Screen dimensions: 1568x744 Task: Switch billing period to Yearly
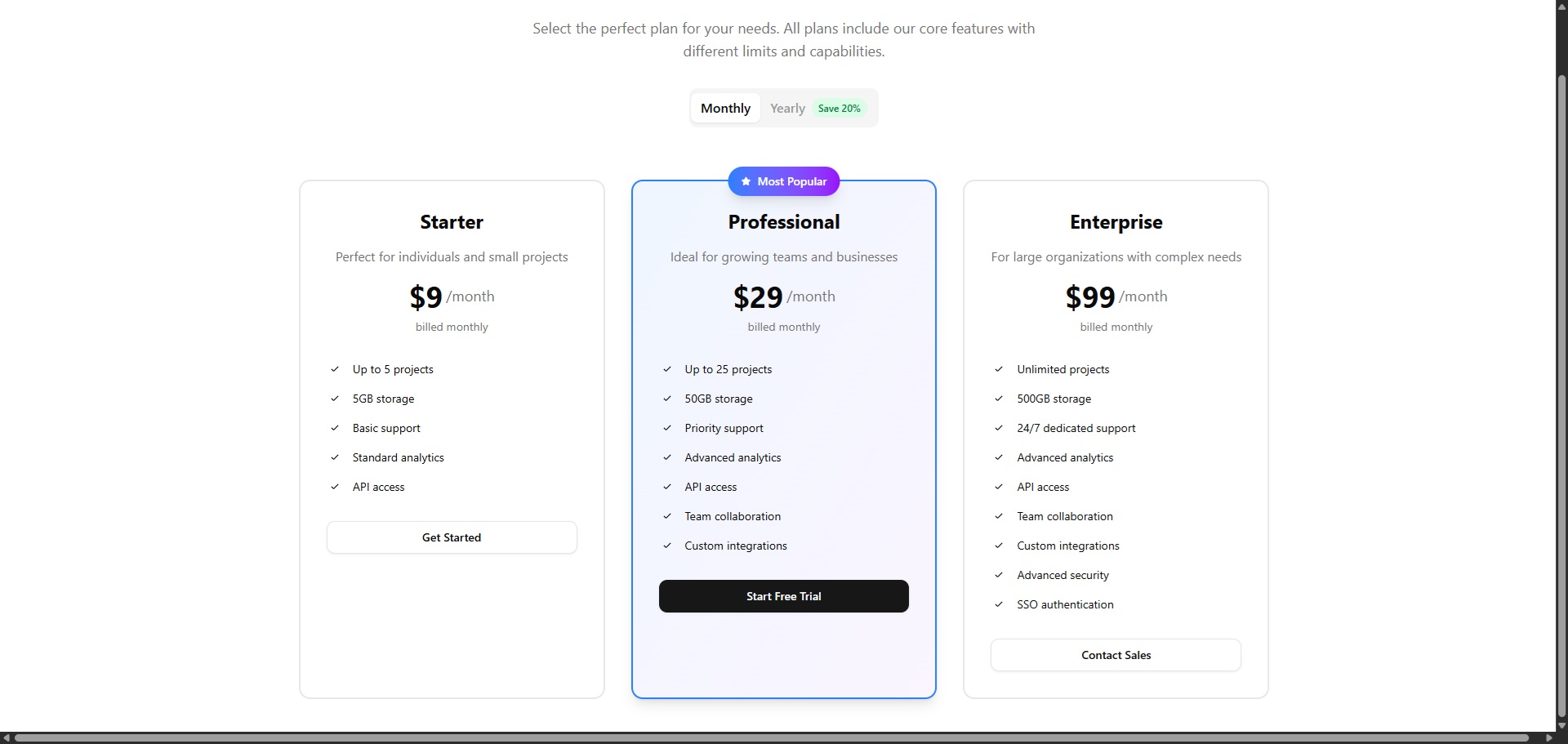pos(786,108)
